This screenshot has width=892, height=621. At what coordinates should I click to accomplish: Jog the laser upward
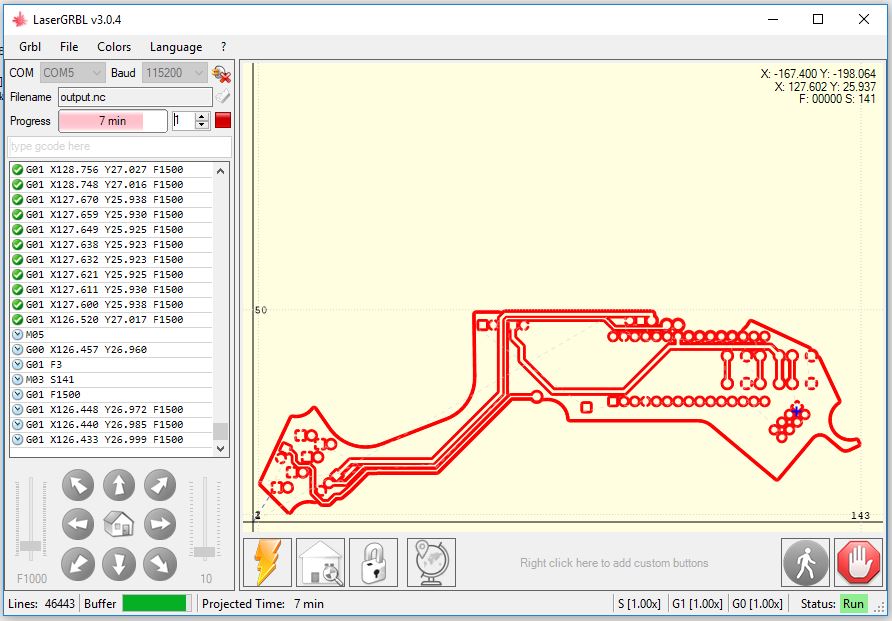pos(119,485)
